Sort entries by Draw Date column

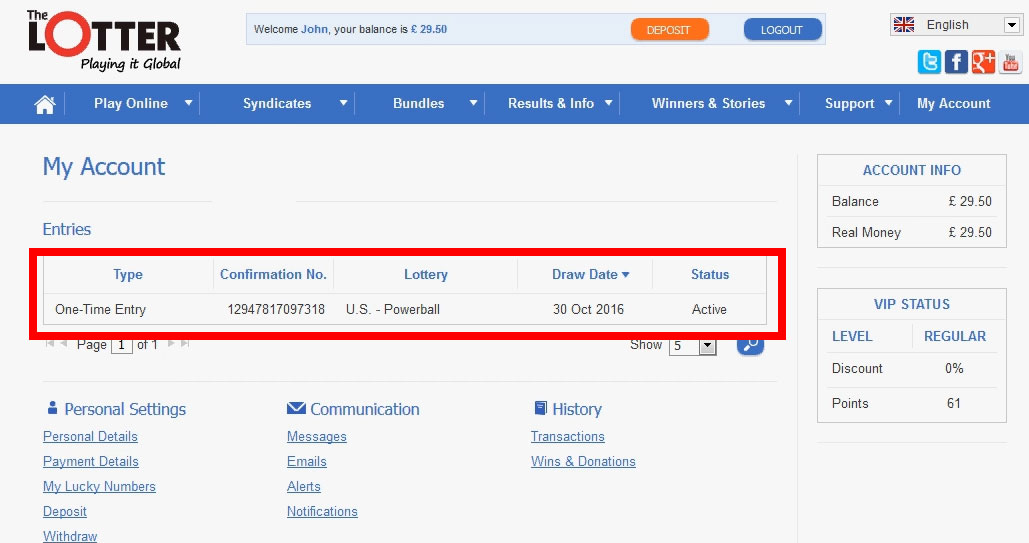tap(590, 274)
